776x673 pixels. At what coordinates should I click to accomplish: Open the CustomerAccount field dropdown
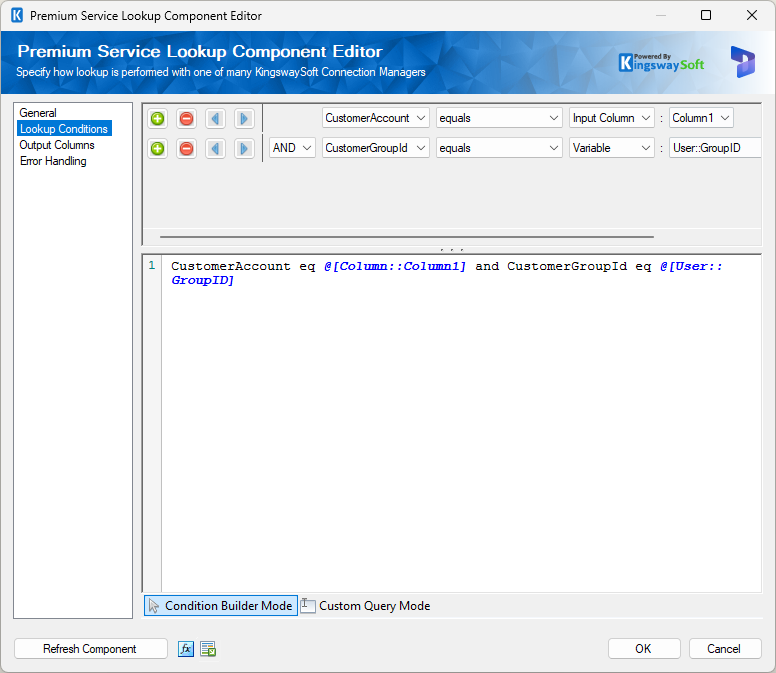pyautogui.click(x=375, y=118)
